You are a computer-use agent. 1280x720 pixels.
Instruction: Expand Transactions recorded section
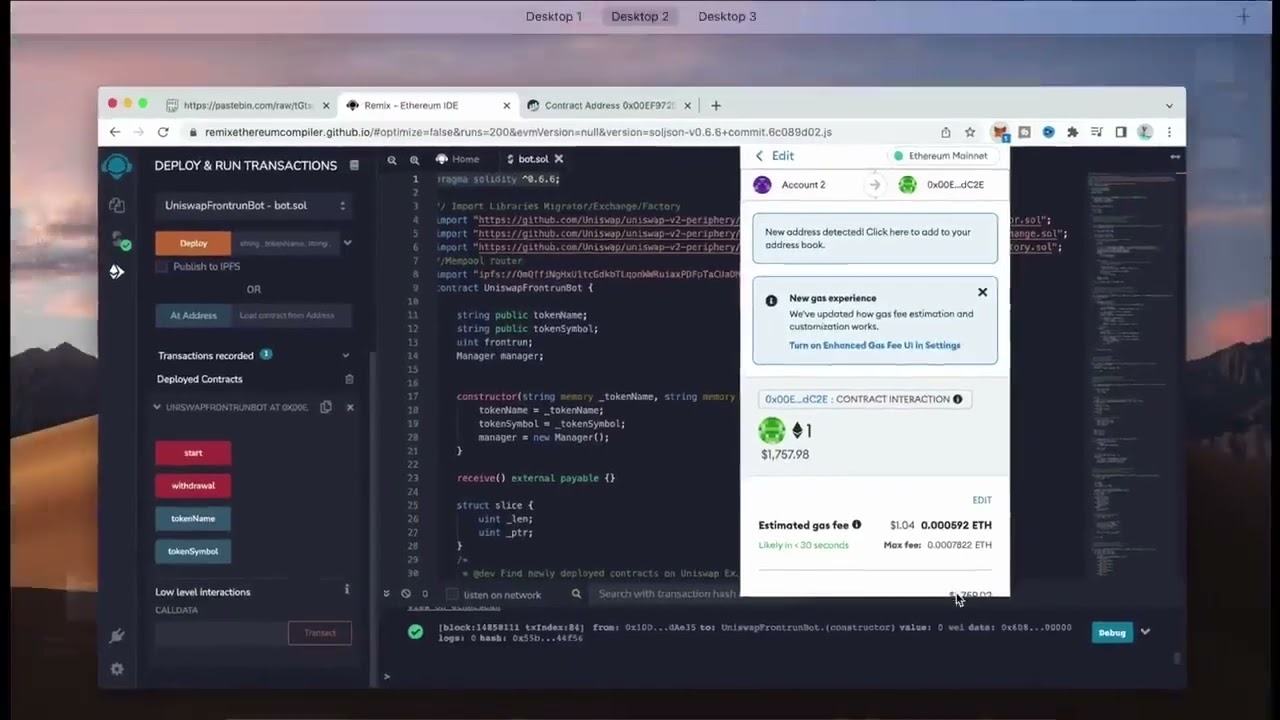pyautogui.click(x=346, y=355)
